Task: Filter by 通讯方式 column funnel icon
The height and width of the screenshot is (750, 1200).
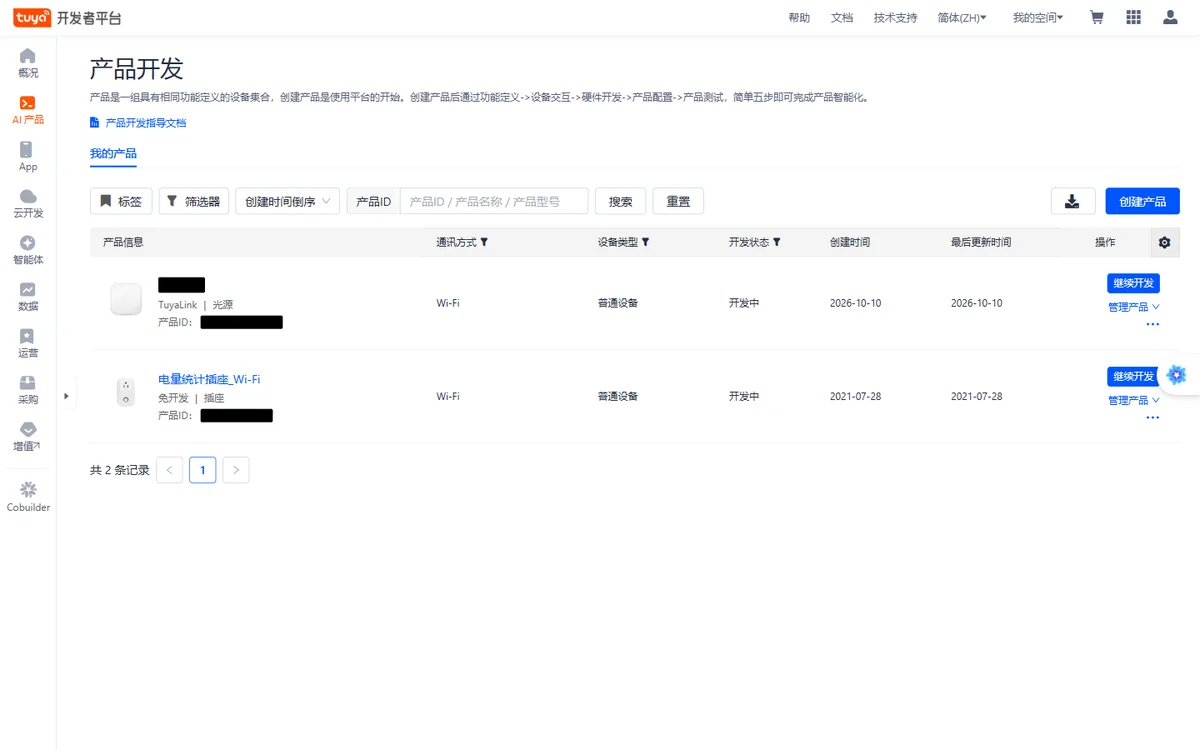Action: tap(485, 242)
